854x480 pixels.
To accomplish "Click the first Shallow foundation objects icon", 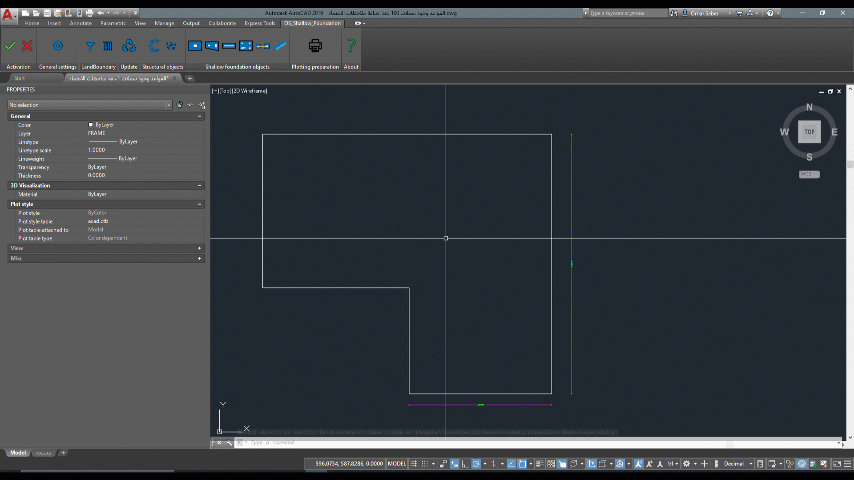I will click(196, 46).
